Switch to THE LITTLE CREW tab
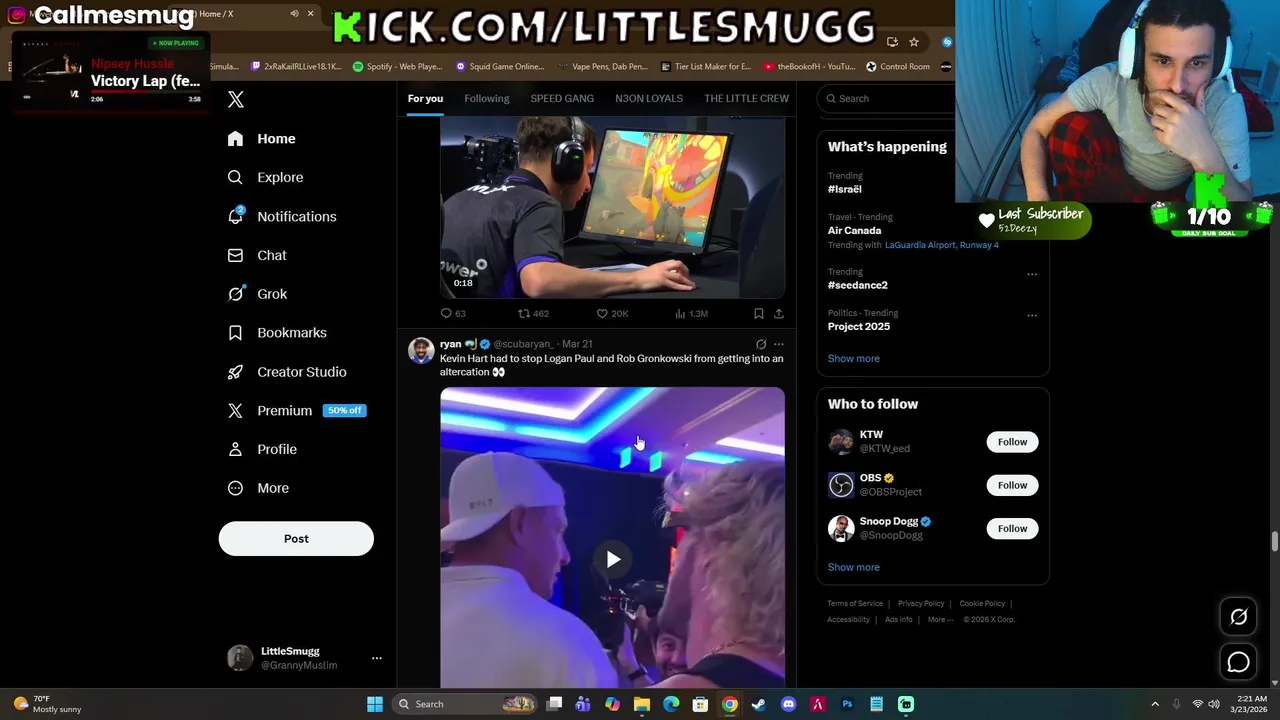The height and width of the screenshot is (720, 1280). coord(746,98)
